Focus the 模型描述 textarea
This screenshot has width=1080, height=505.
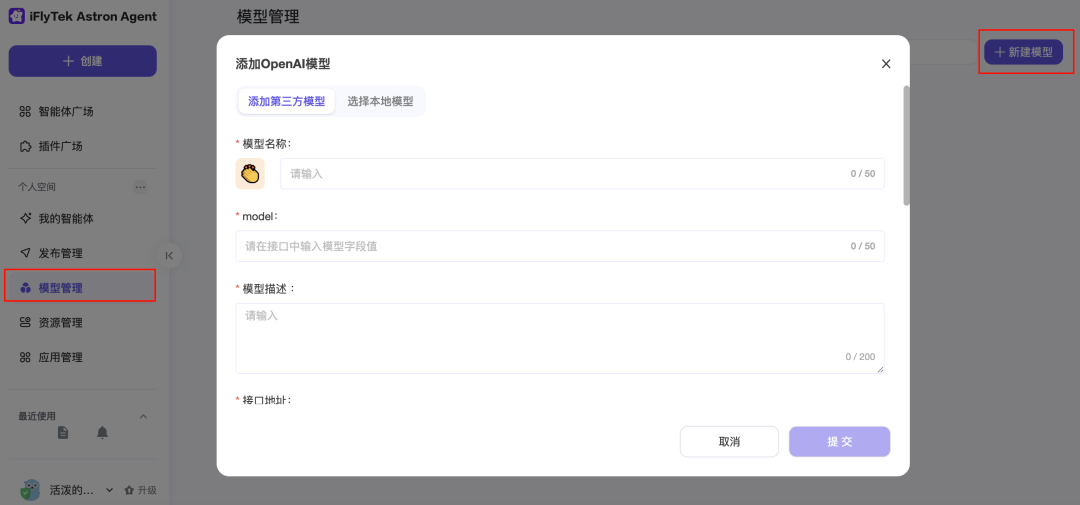pyautogui.click(x=560, y=338)
